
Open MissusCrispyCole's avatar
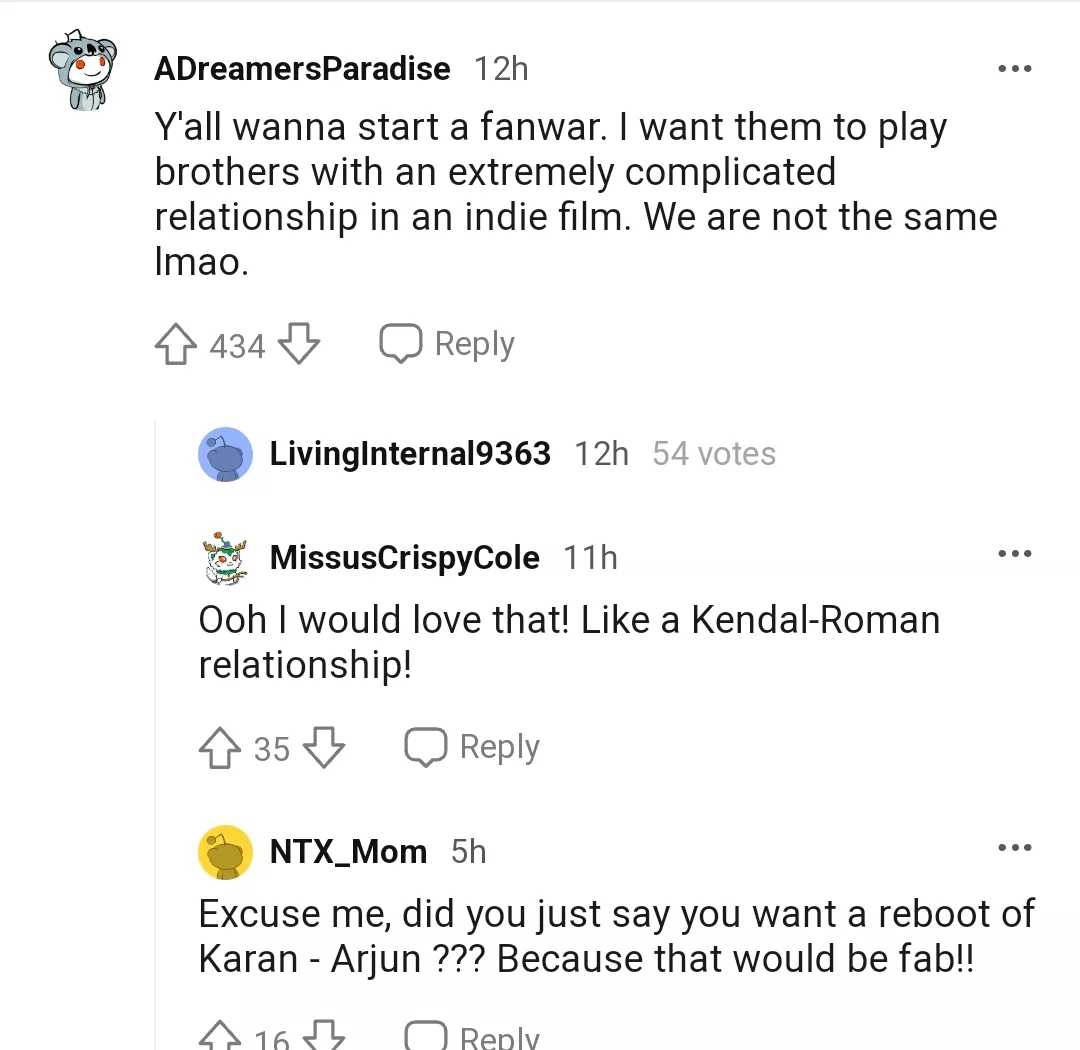tap(225, 558)
